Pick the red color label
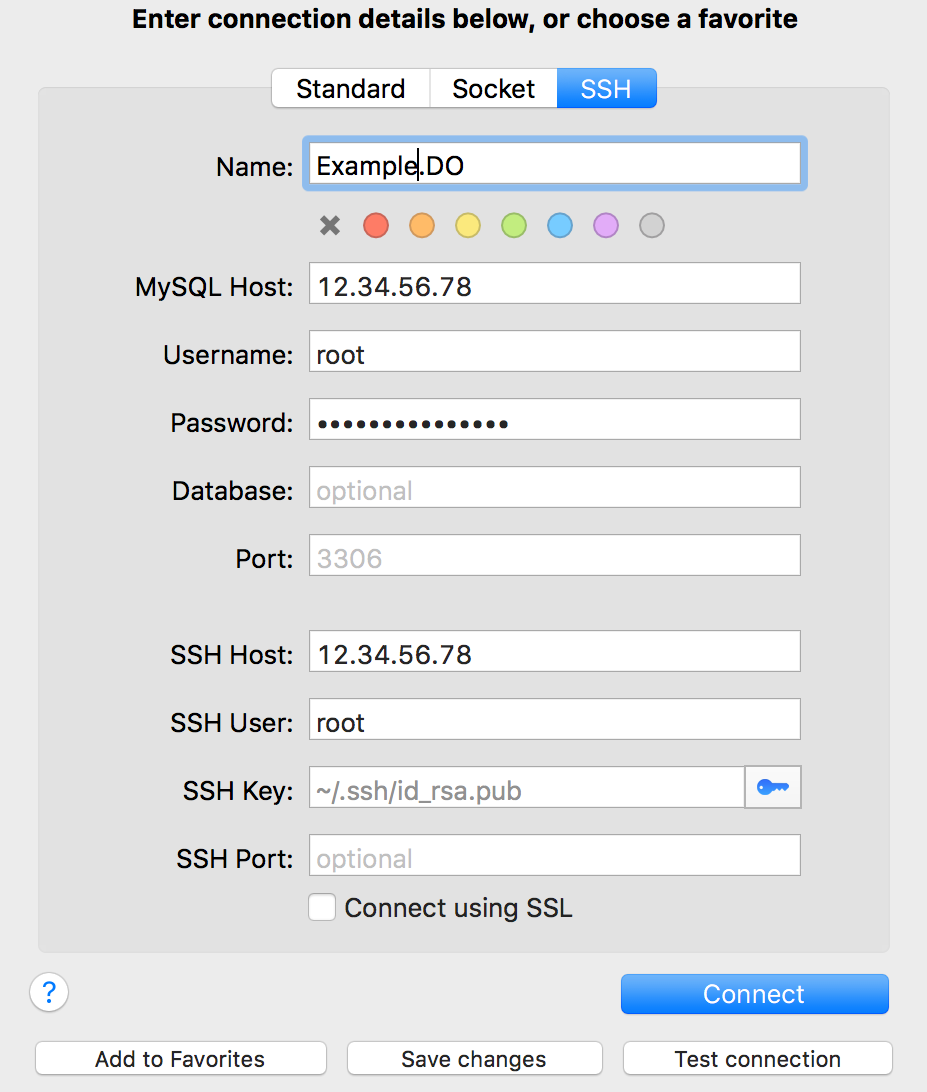The height and width of the screenshot is (1092, 927). click(x=376, y=226)
